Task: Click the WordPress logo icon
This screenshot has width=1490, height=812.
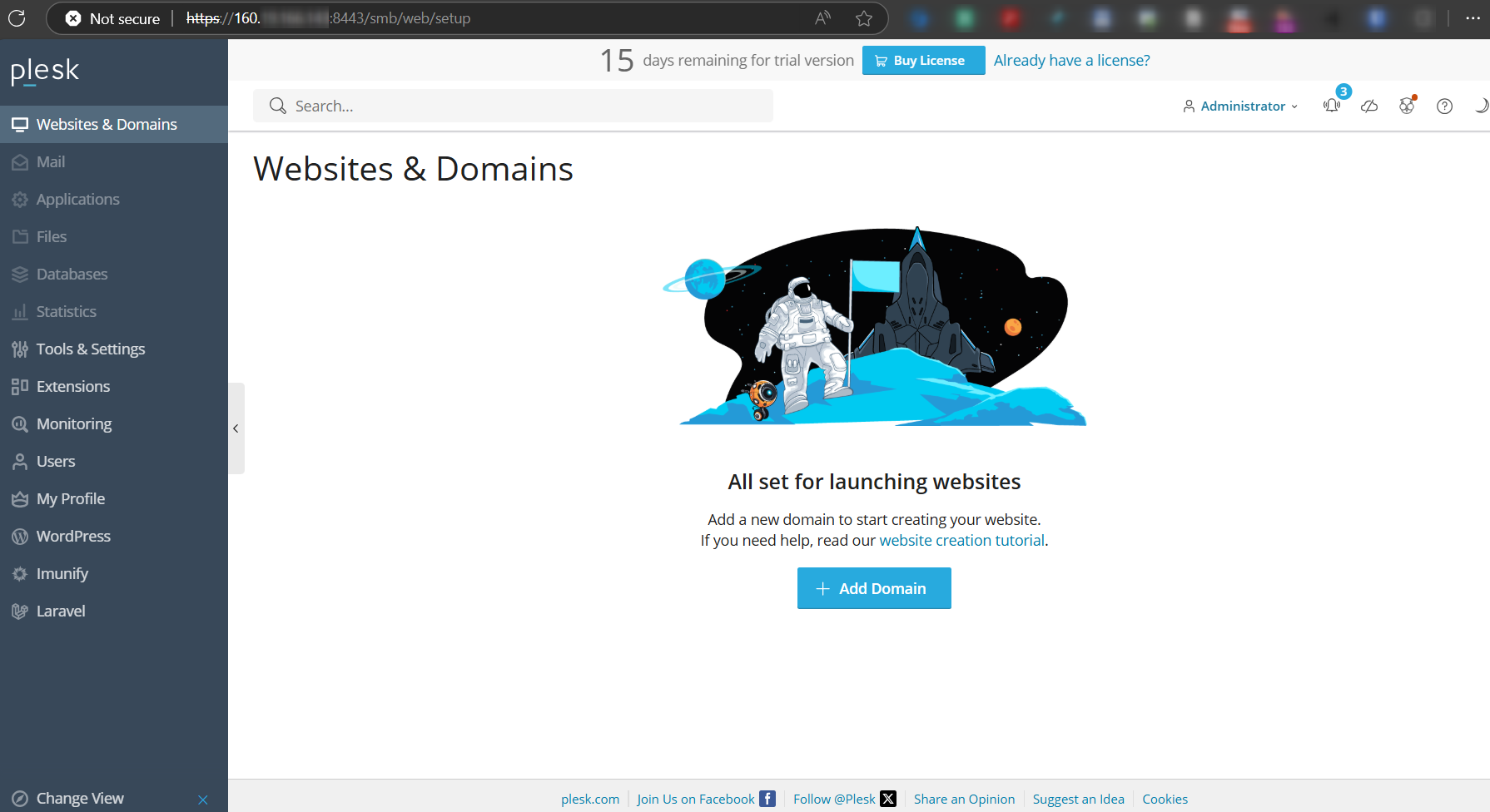Action: click(x=20, y=537)
